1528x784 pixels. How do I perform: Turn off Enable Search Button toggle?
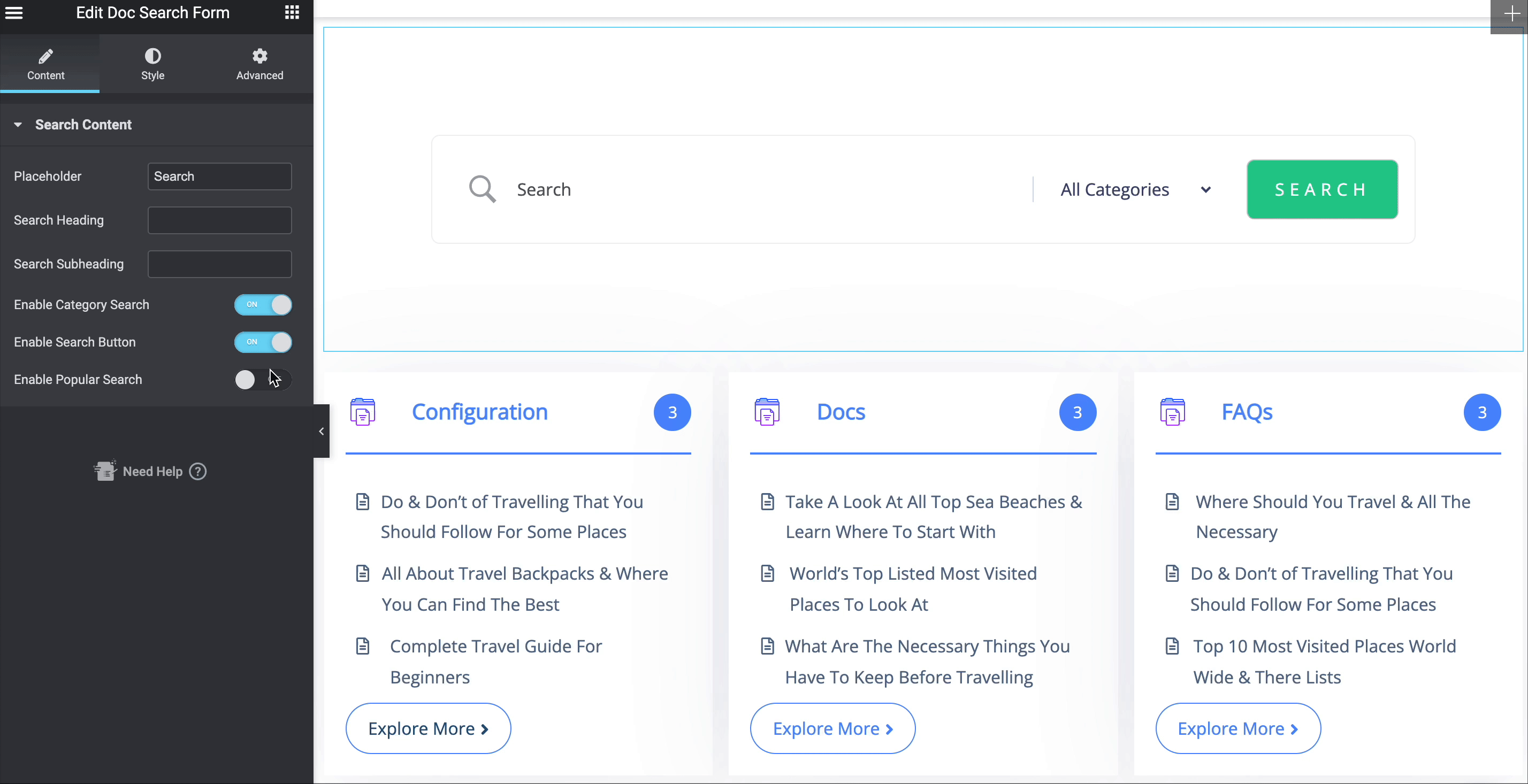coord(263,342)
